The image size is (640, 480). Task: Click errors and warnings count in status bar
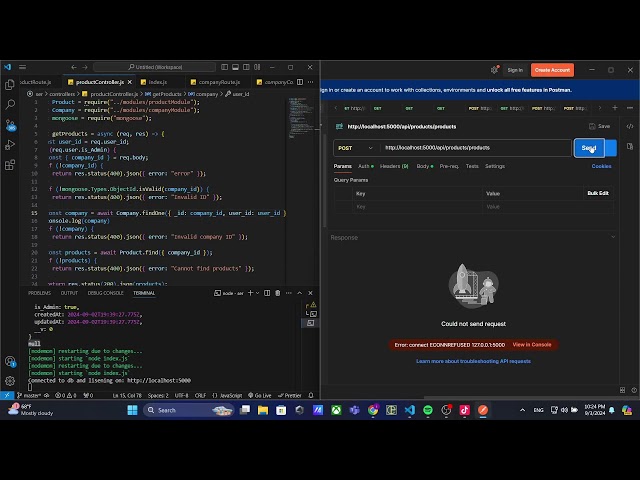(66, 395)
